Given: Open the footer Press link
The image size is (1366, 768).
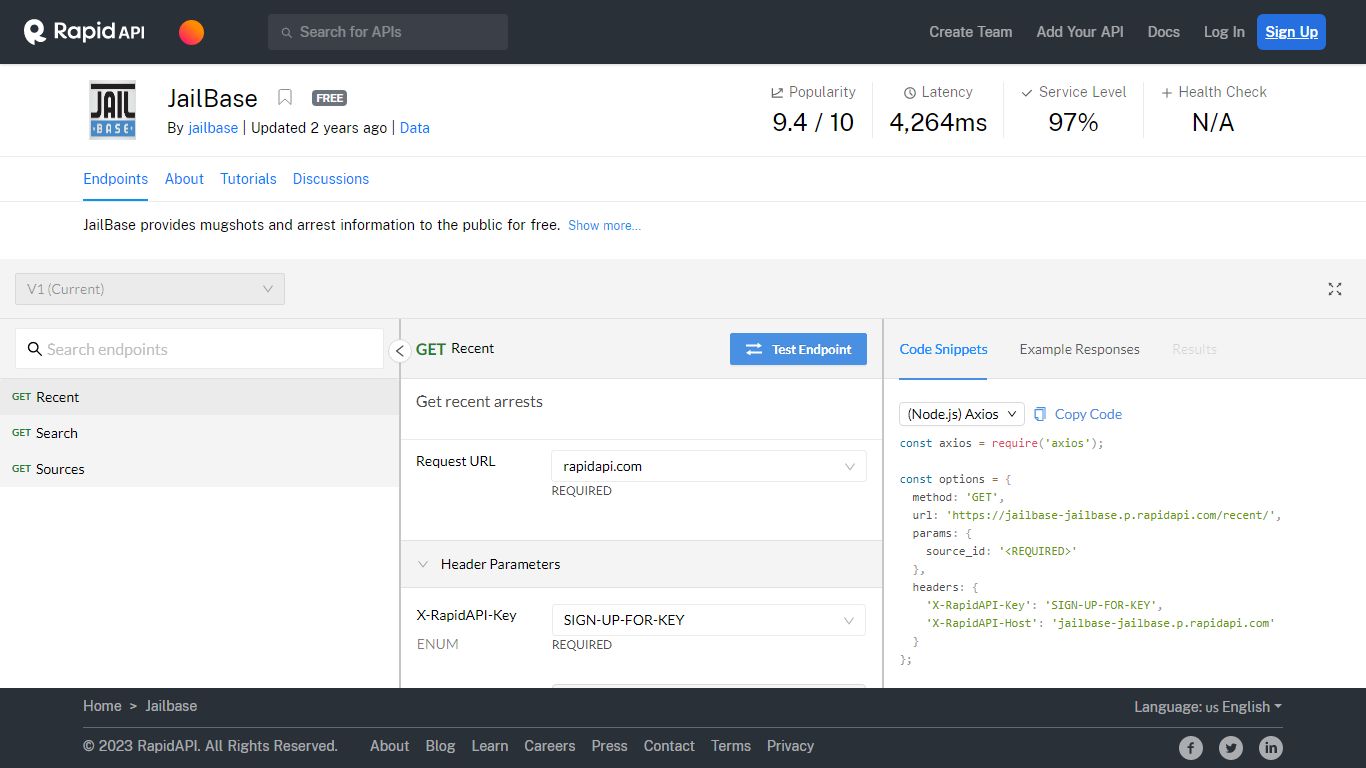Looking at the screenshot, I should click(609, 746).
